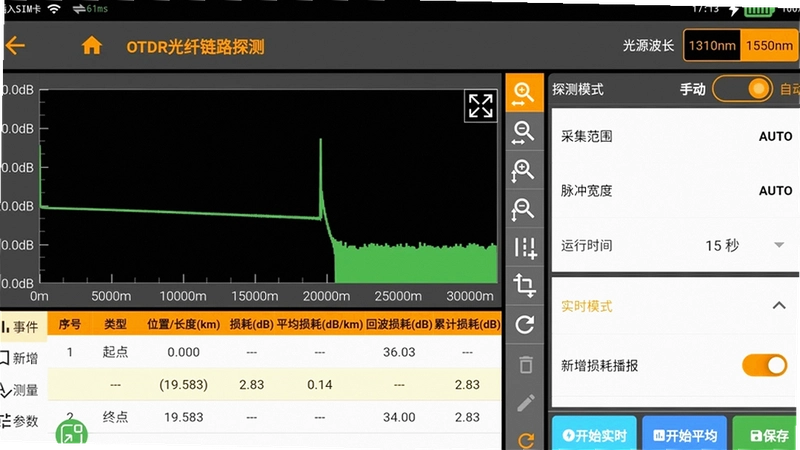Toggle the manual/auto detection mode switch
The height and width of the screenshot is (450, 800).
pos(743,89)
